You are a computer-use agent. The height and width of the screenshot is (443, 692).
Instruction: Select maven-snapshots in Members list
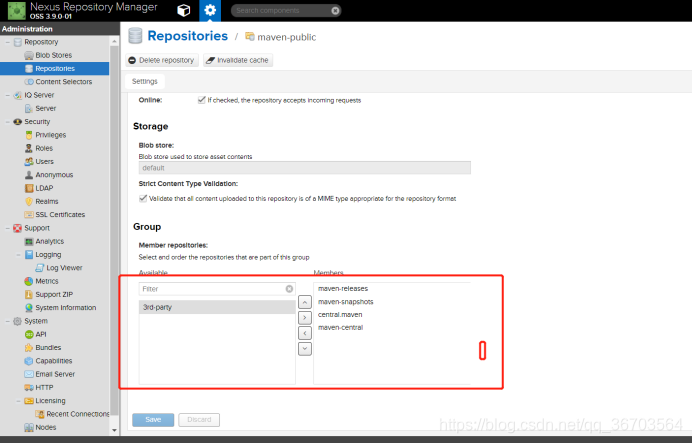[x=346, y=302]
